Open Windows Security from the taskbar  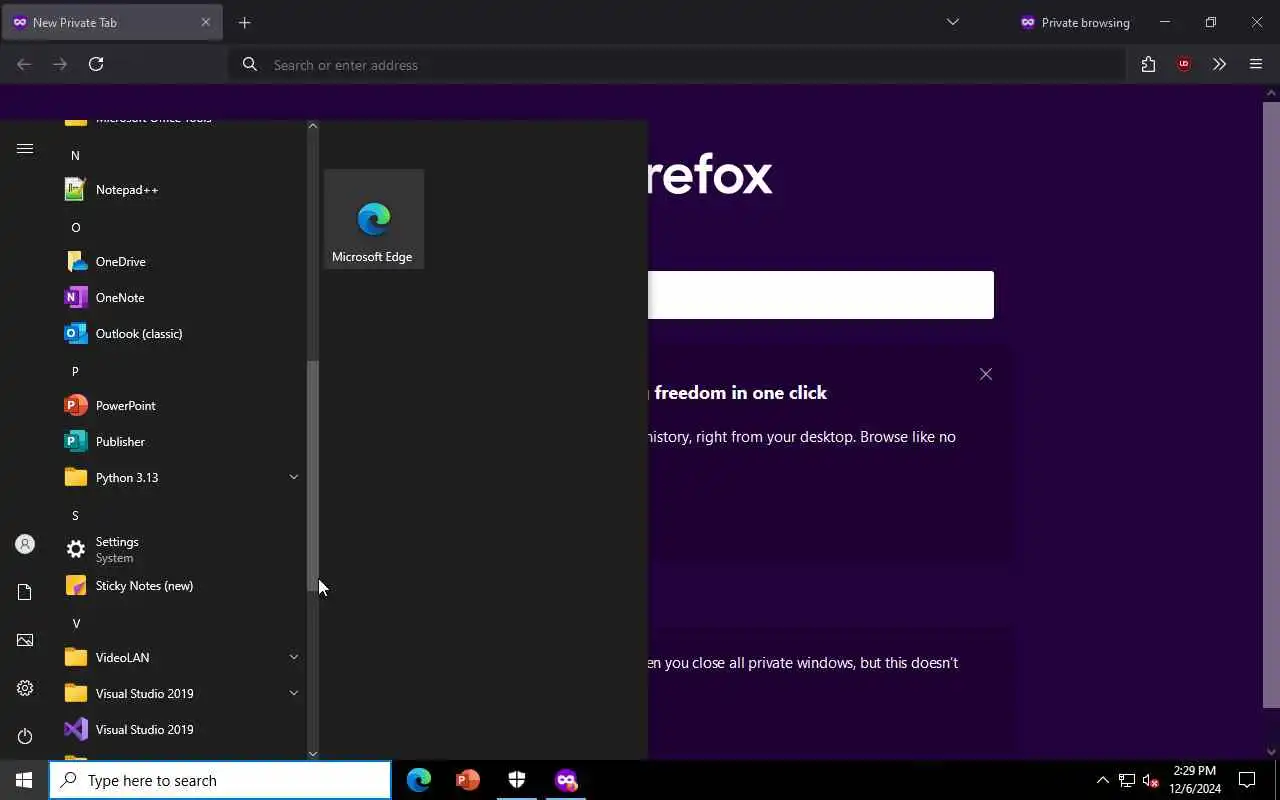click(517, 780)
